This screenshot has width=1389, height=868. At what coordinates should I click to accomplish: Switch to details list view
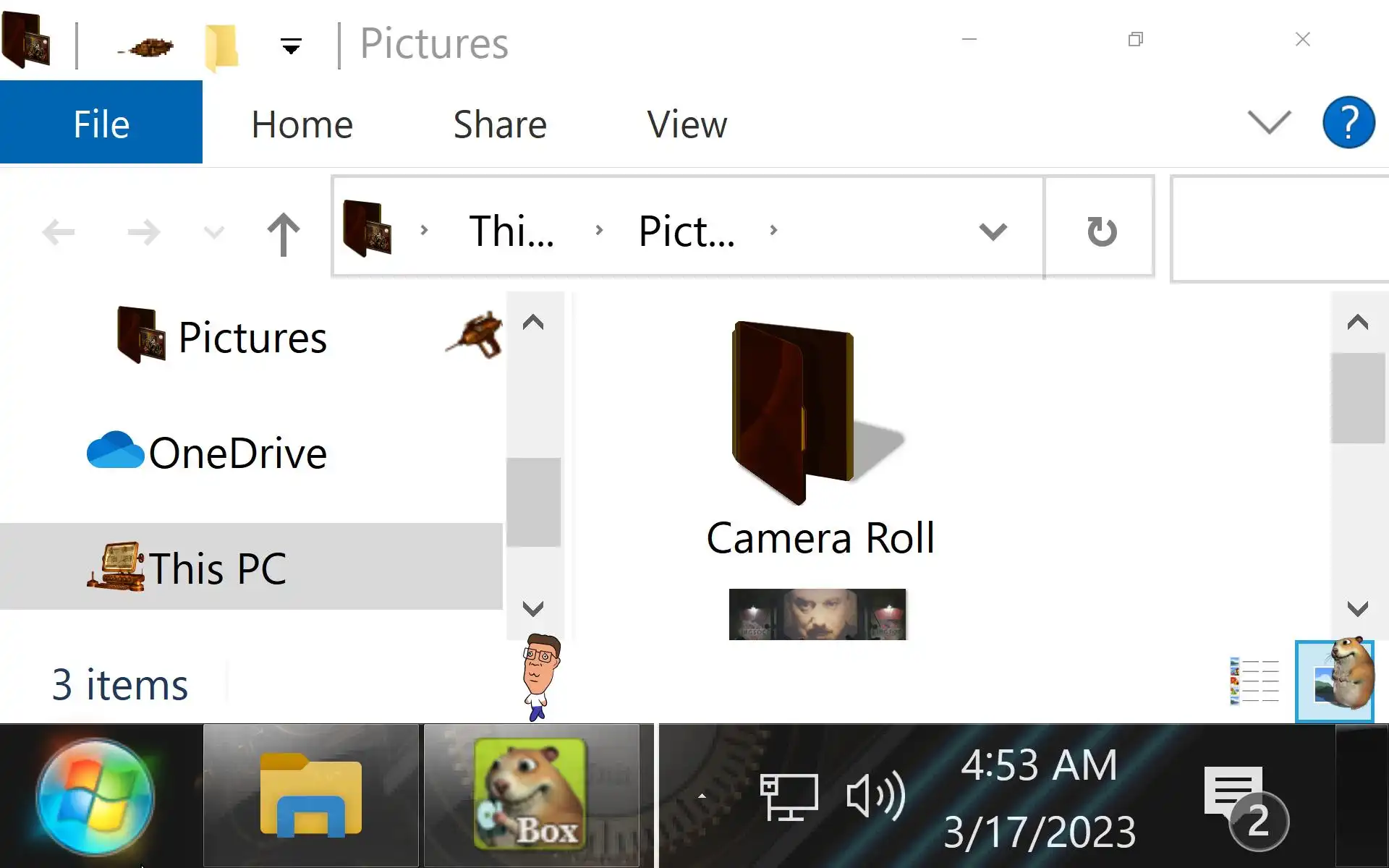1254,681
